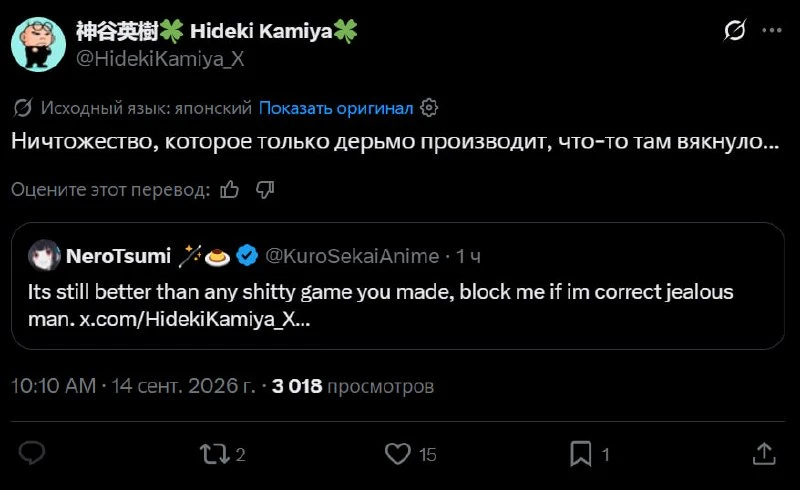Open the 10:10 AM timestamp link

click(54, 386)
